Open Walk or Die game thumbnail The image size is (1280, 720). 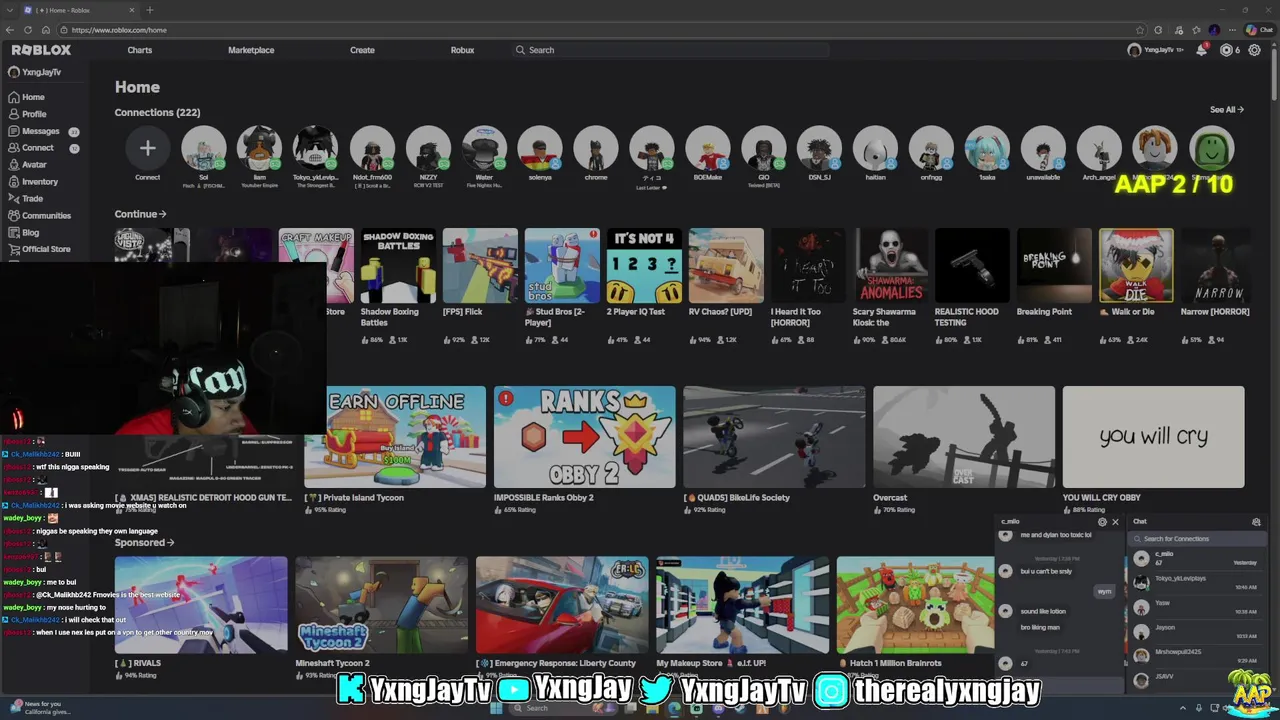(x=1136, y=265)
